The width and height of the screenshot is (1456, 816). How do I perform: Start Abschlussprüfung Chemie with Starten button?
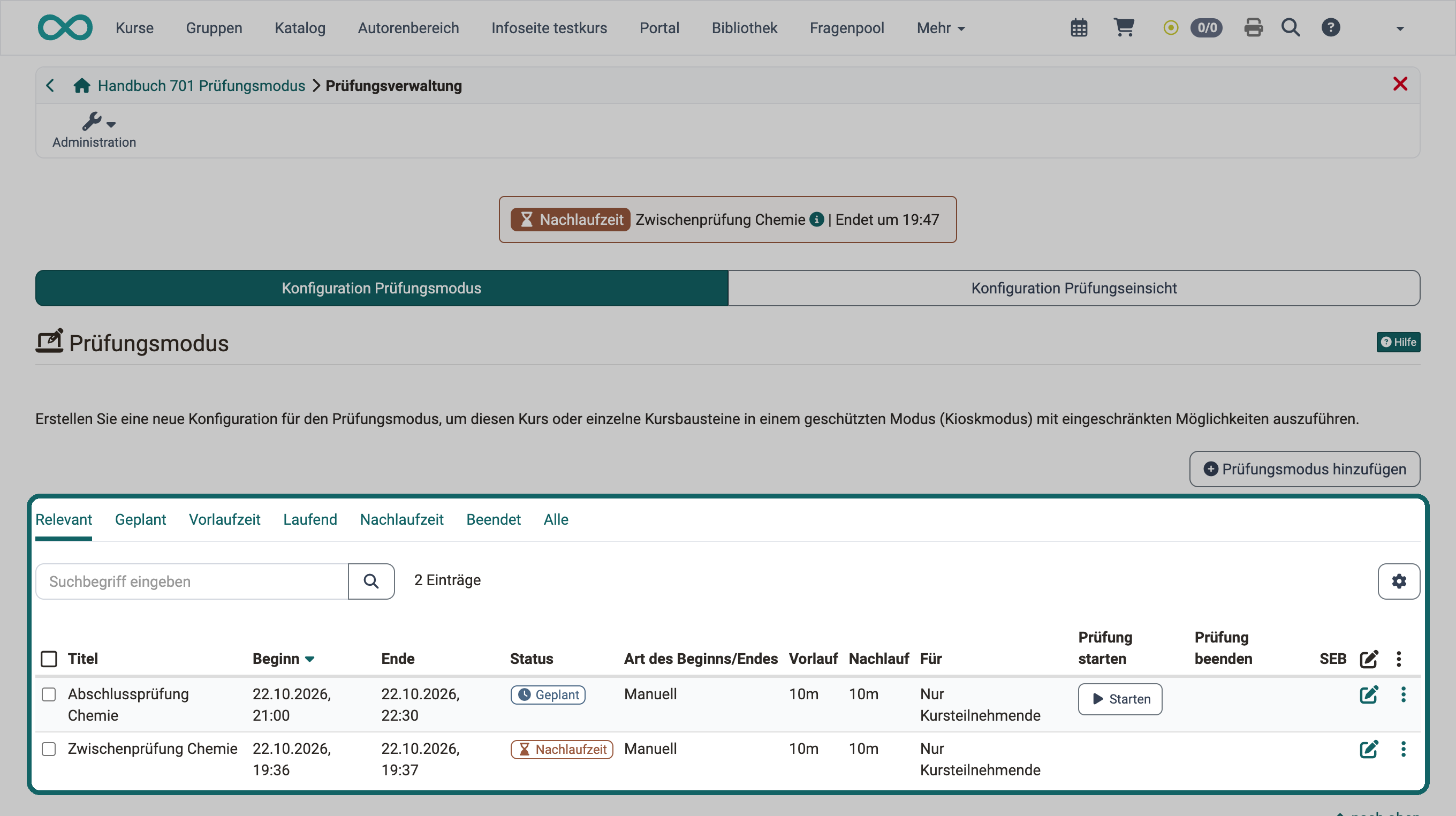point(1120,699)
